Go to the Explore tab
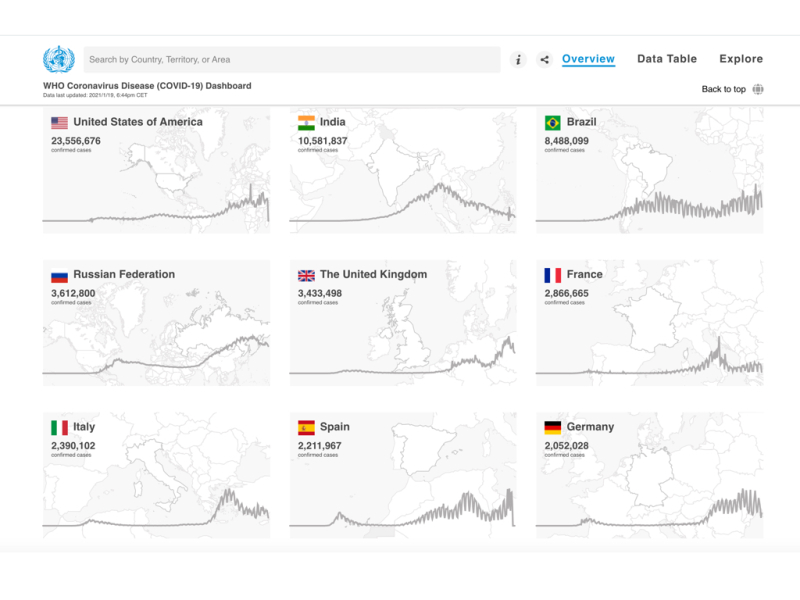This screenshot has width=800, height=600. (741, 59)
